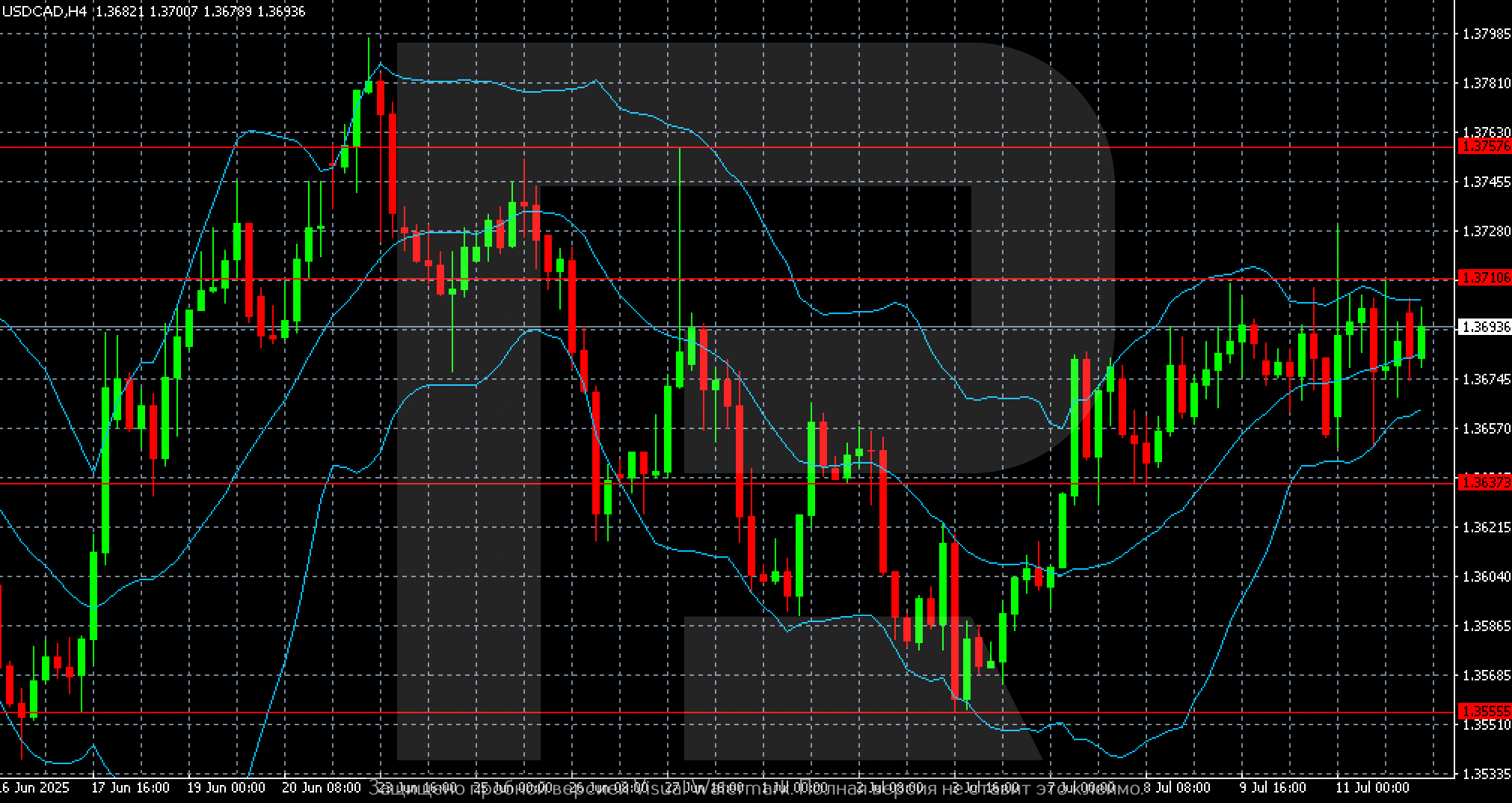Select the 1.36040 price scale value
This screenshot has height=803, width=1512.
coord(1485,576)
